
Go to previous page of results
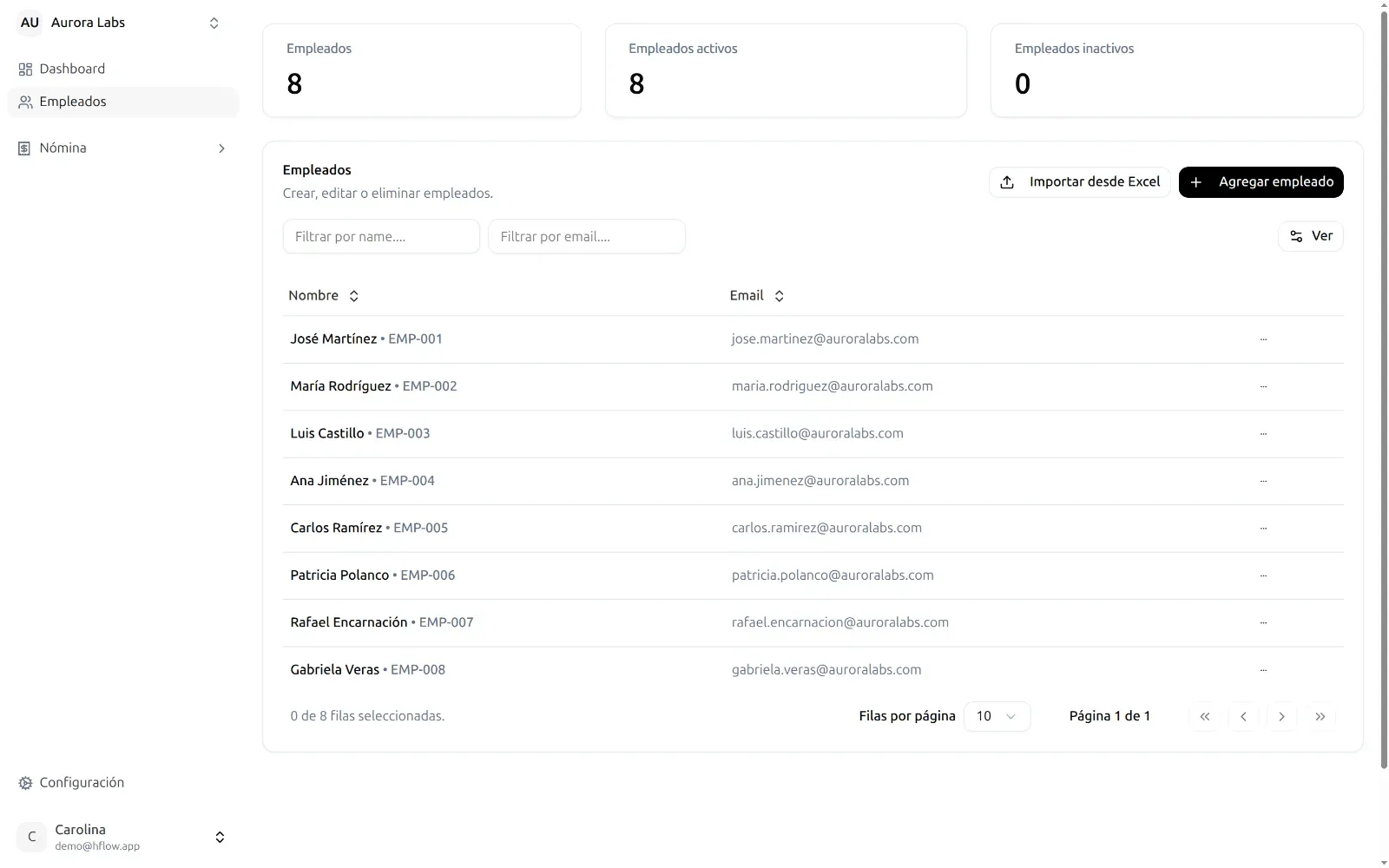click(1243, 716)
